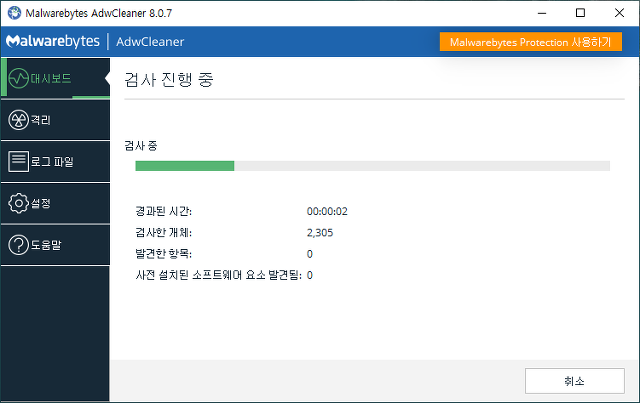Click the 격리 quarantine radiation icon
The width and height of the screenshot is (640, 403).
coord(18,120)
